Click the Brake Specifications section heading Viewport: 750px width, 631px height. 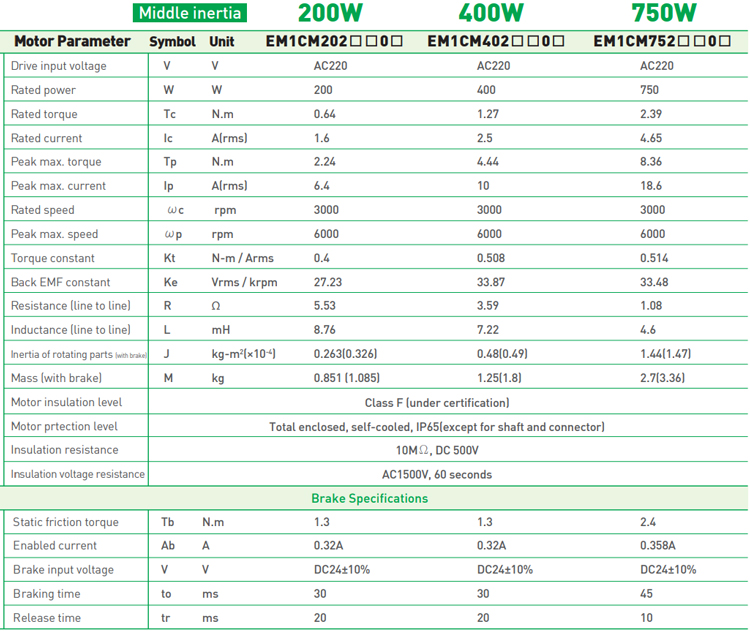pyautogui.click(x=370, y=498)
